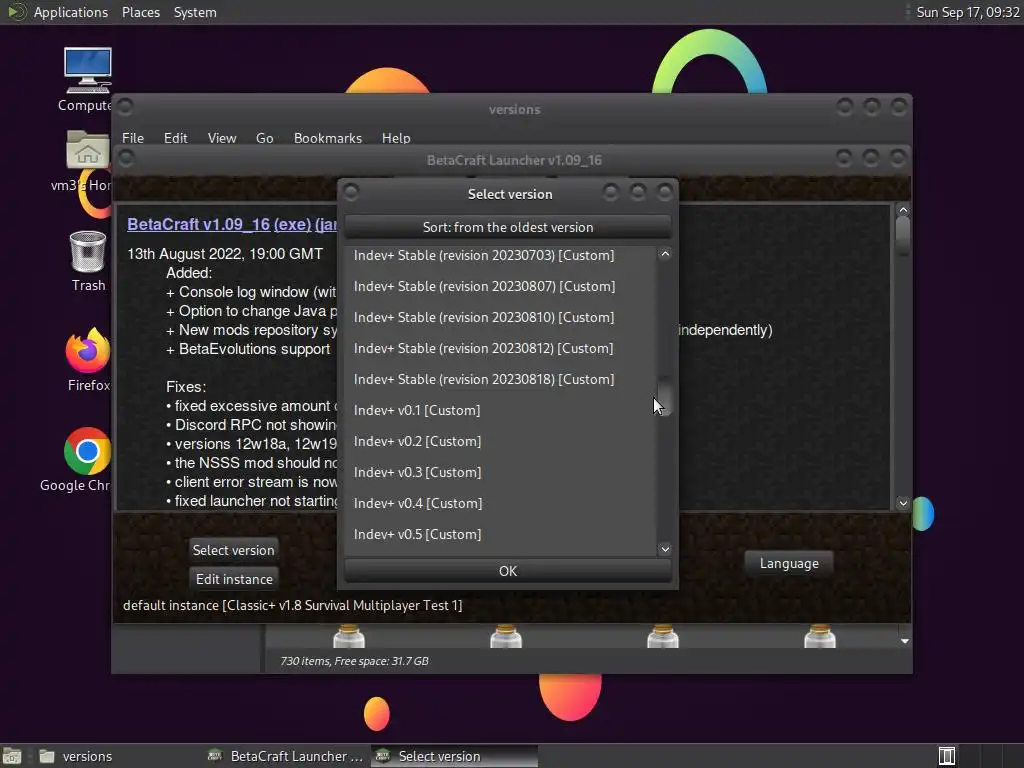Select Indev+ v0.5 [Custom] entry
Screen dimensions: 1024x768
(500, 534)
